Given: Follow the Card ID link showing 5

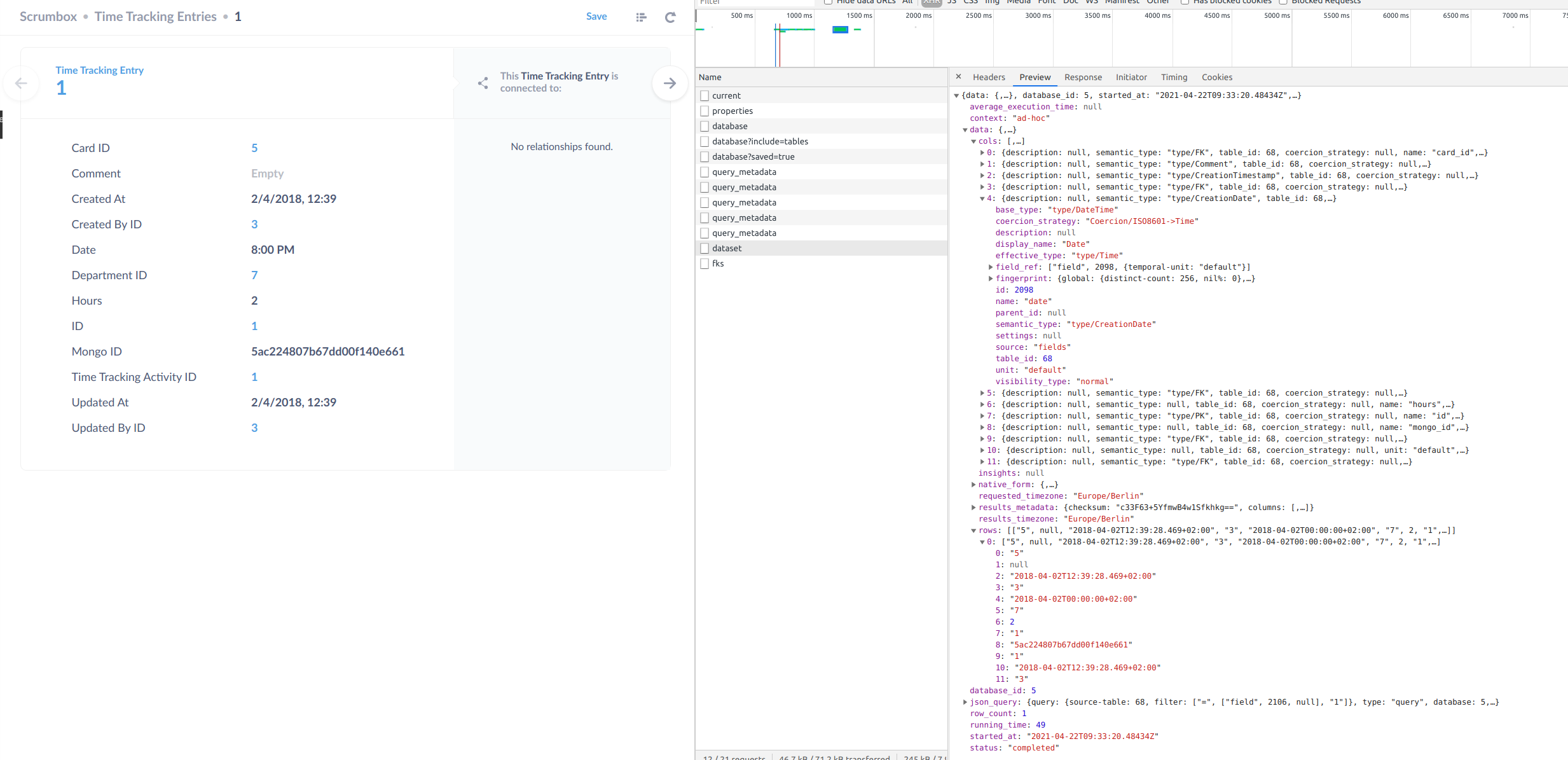Looking at the screenshot, I should [254, 148].
